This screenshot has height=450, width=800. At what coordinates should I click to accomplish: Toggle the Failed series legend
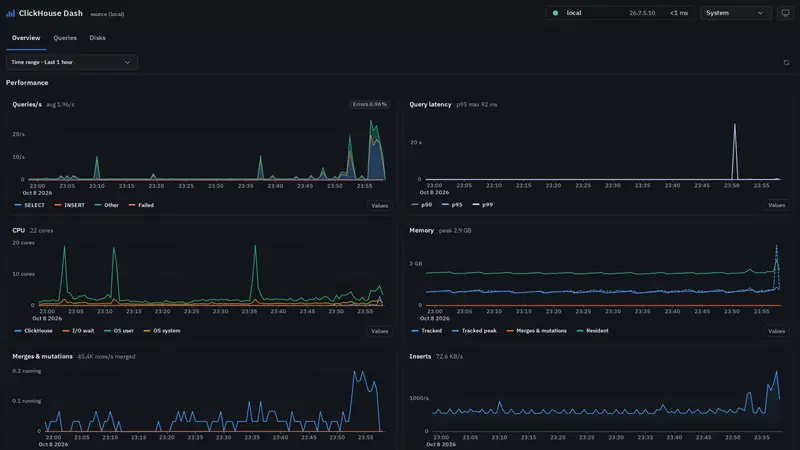[141, 205]
